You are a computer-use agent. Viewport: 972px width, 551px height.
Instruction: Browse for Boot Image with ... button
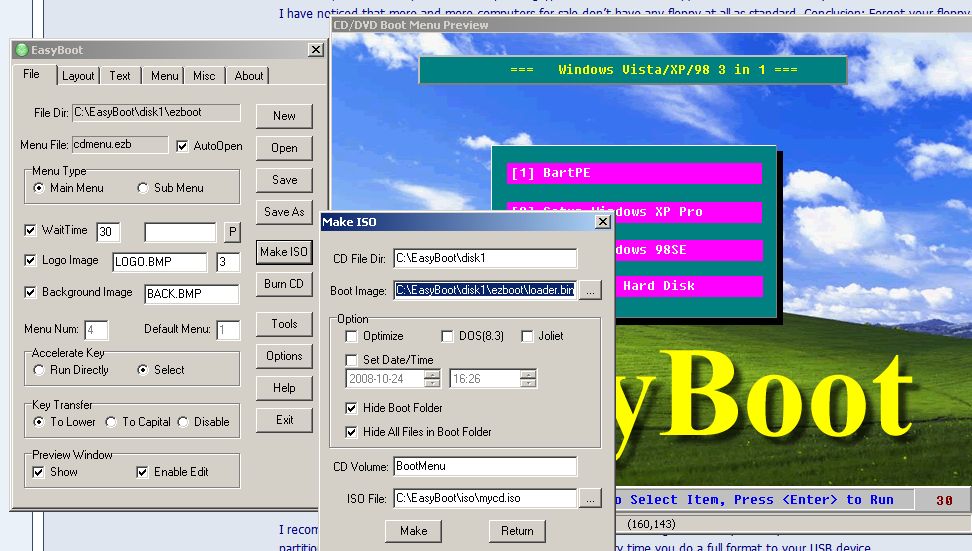pos(590,290)
